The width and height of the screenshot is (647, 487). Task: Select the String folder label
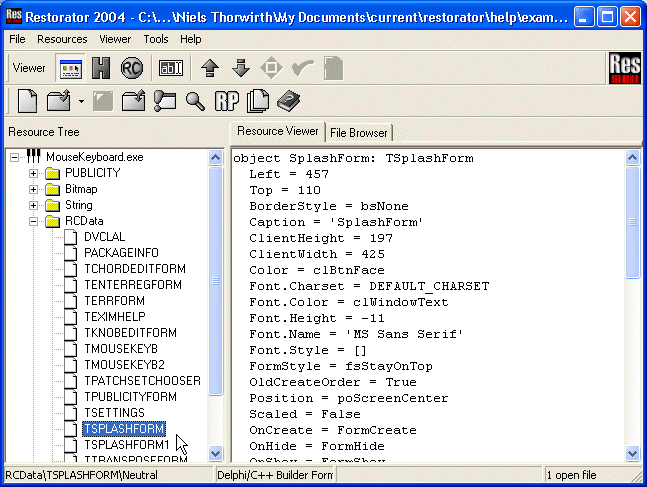[79, 205]
